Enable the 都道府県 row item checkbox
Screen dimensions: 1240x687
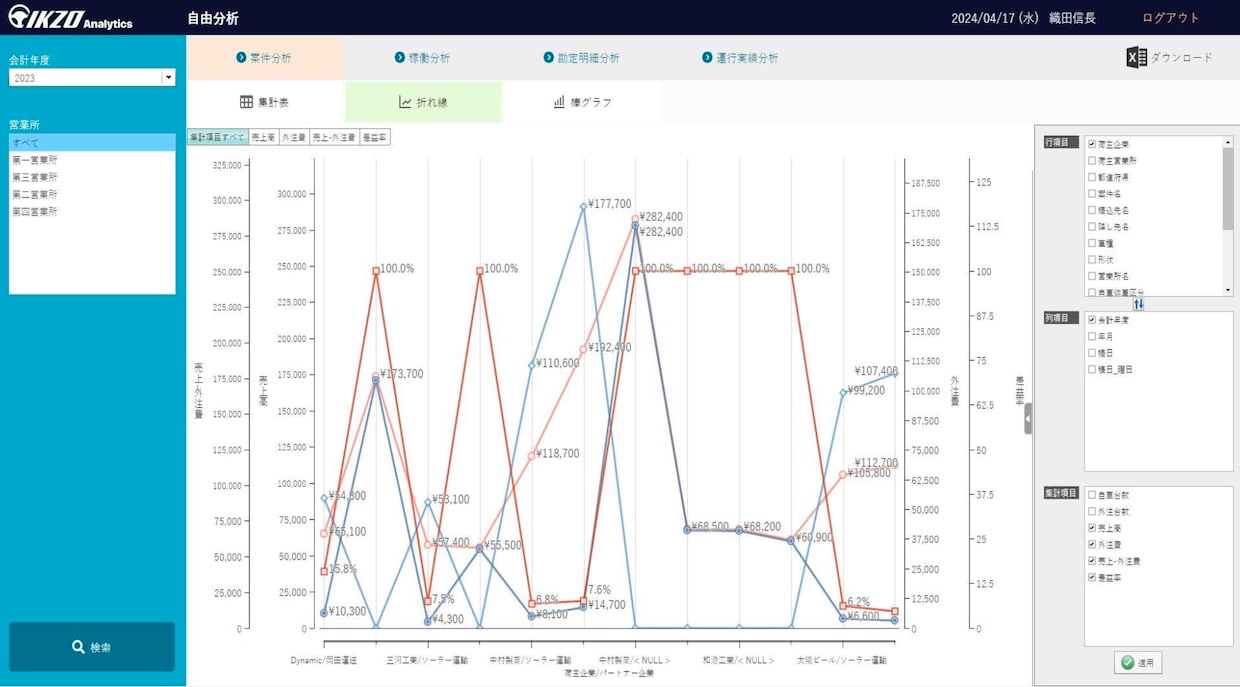click(x=1092, y=177)
